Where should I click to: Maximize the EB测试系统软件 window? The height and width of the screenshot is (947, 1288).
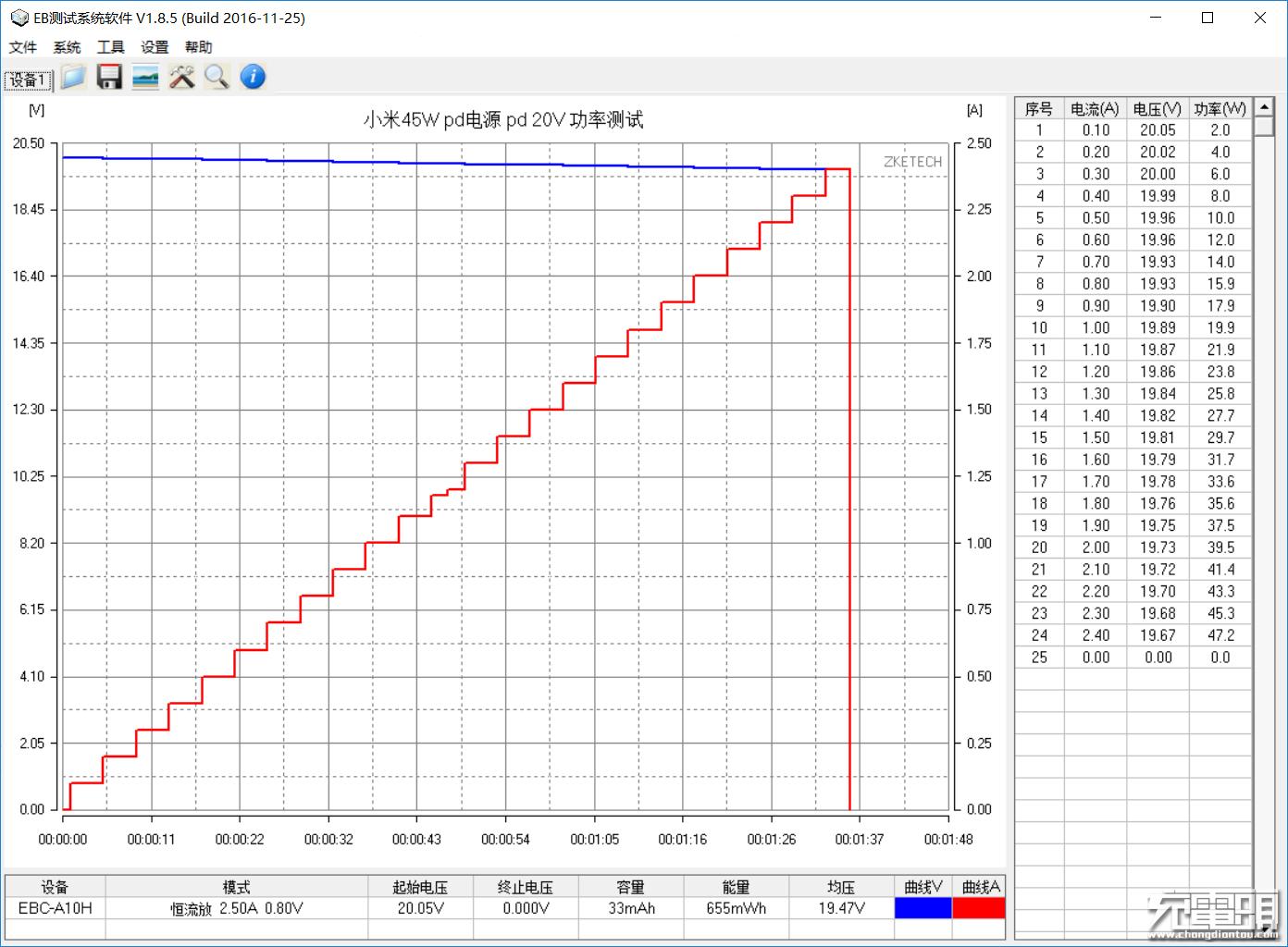pos(1207,18)
